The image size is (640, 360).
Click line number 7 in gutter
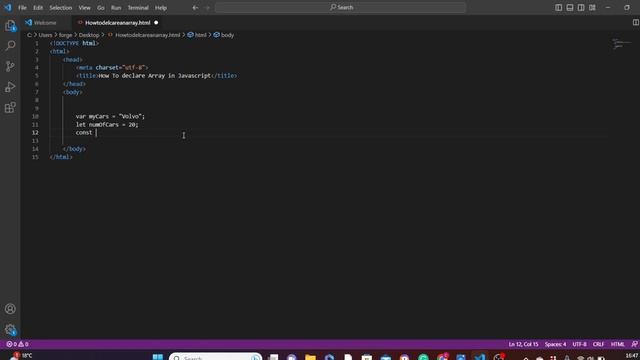37,92
